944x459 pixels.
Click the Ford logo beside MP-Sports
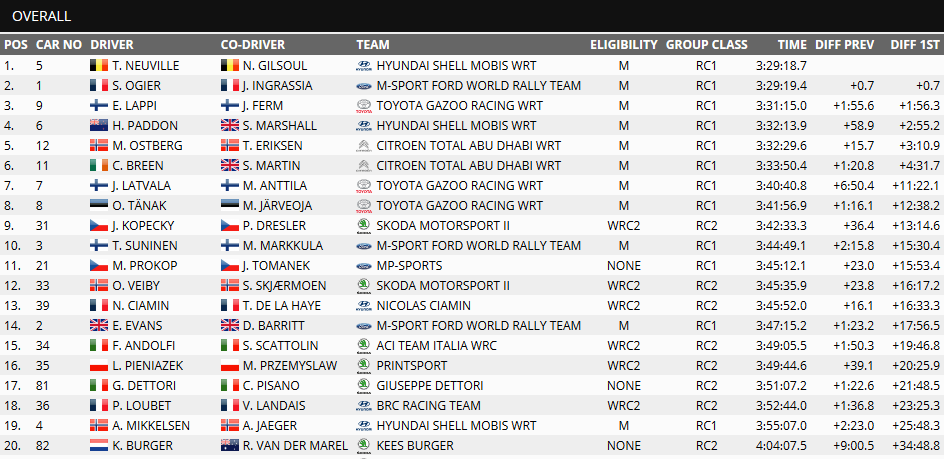(x=363, y=266)
